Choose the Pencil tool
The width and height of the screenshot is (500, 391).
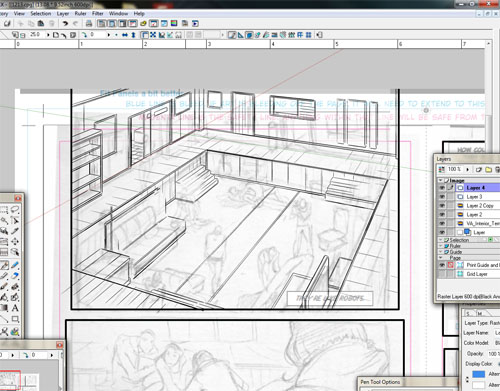(4, 276)
